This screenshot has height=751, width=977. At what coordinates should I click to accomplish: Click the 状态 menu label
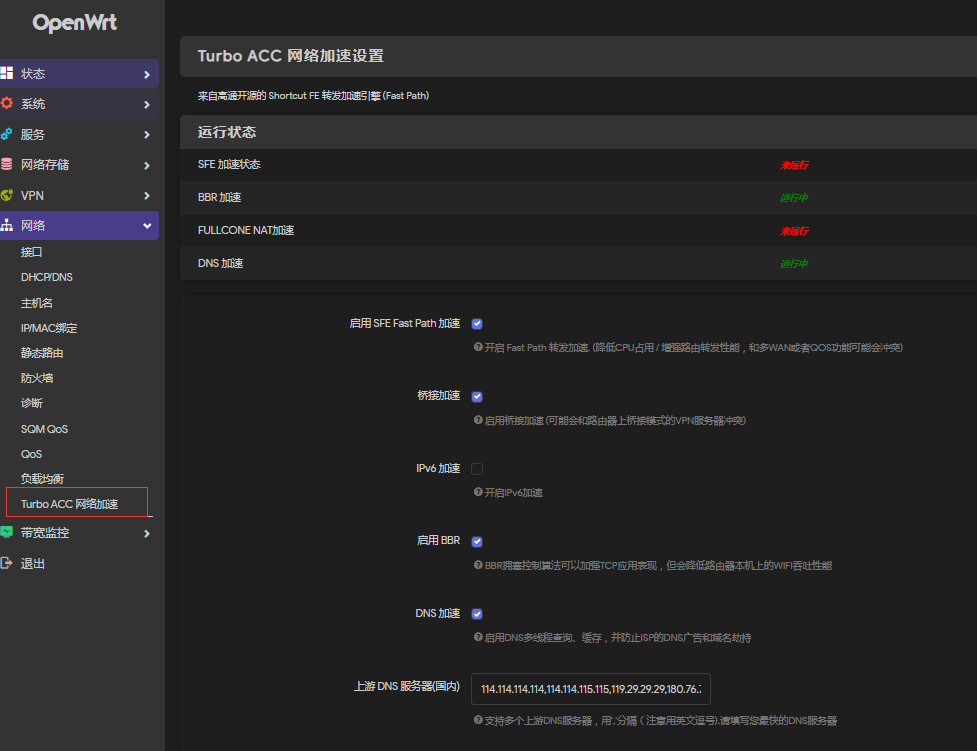(33, 74)
